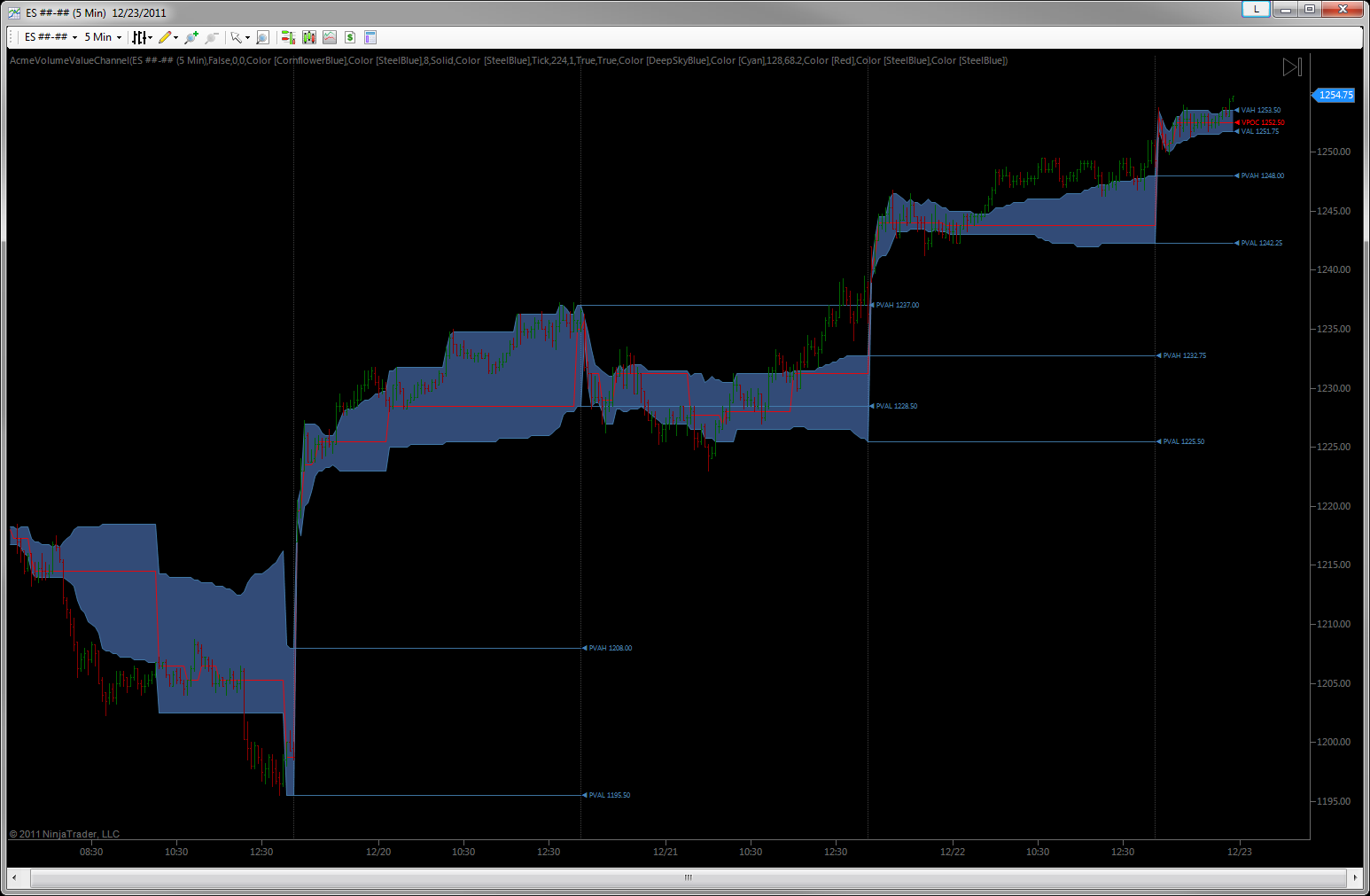Click the right scrollbar arrow button

coord(1354,877)
